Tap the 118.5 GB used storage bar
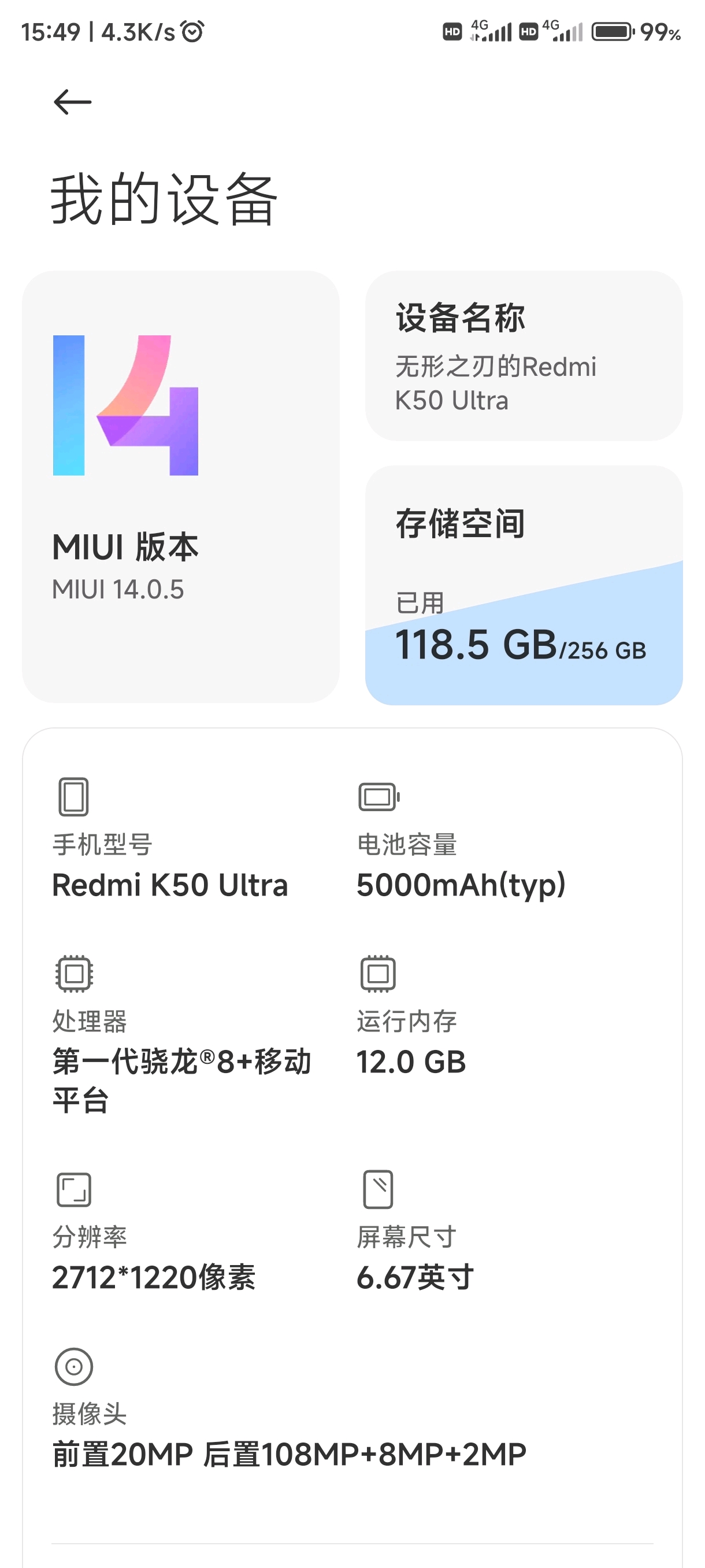The height and width of the screenshot is (1568, 705). (x=521, y=645)
